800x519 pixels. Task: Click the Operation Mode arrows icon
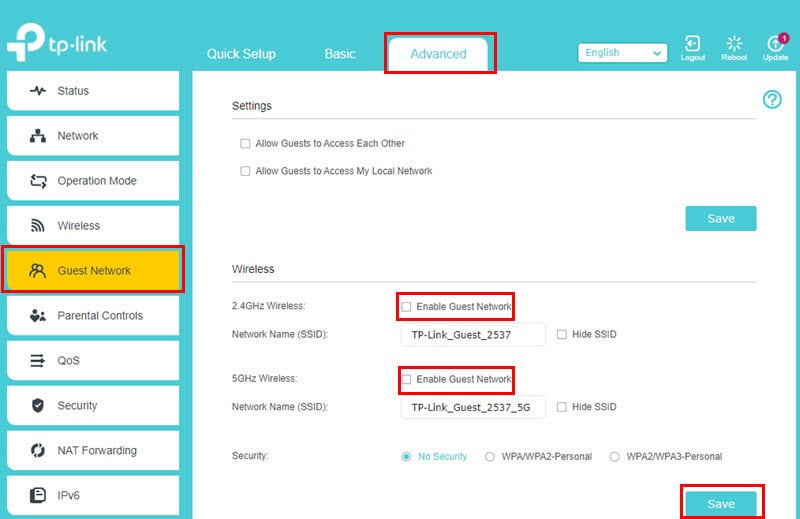[x=38, y=181]
